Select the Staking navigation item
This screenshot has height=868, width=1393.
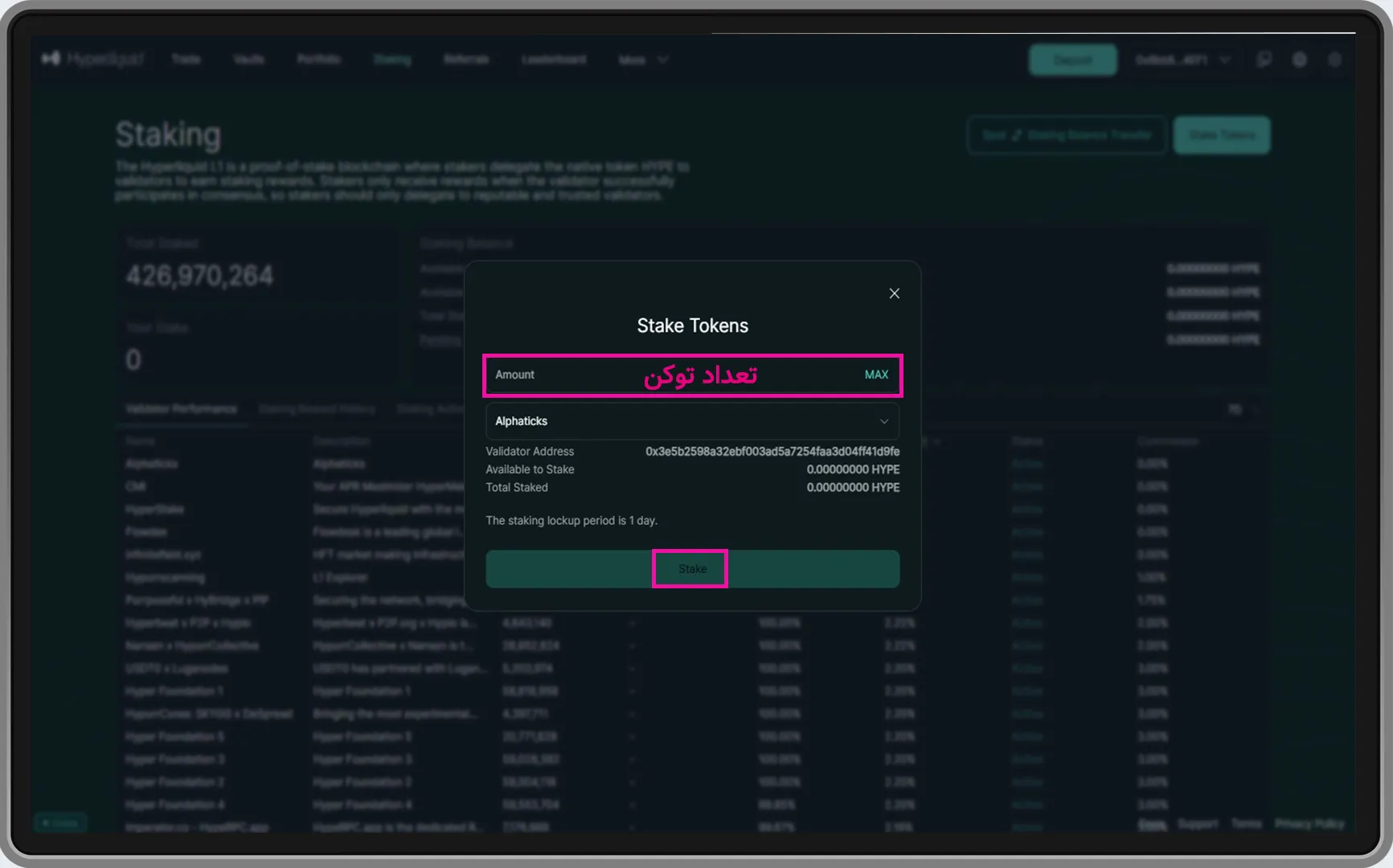pyautogui.click(x=391, y=59)
